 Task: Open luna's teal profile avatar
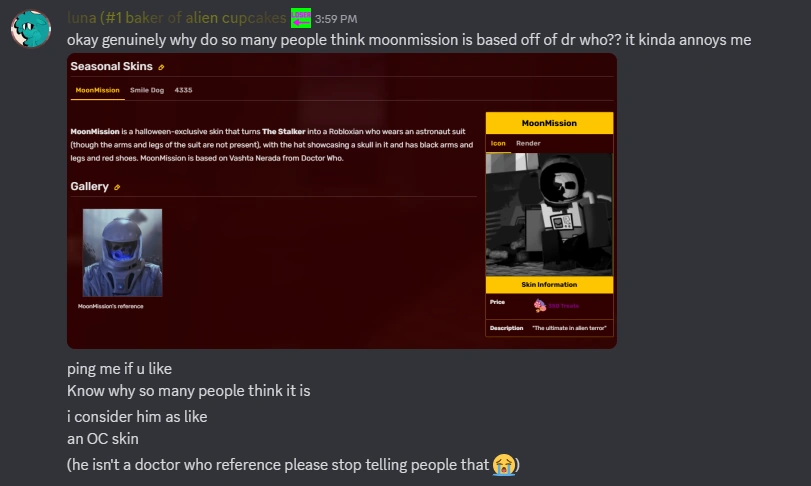(x=31, y=29)
